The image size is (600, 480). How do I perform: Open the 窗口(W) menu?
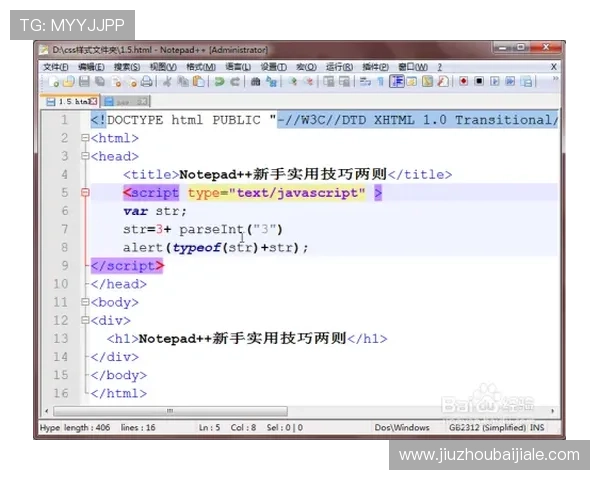[x=412, y=67]
